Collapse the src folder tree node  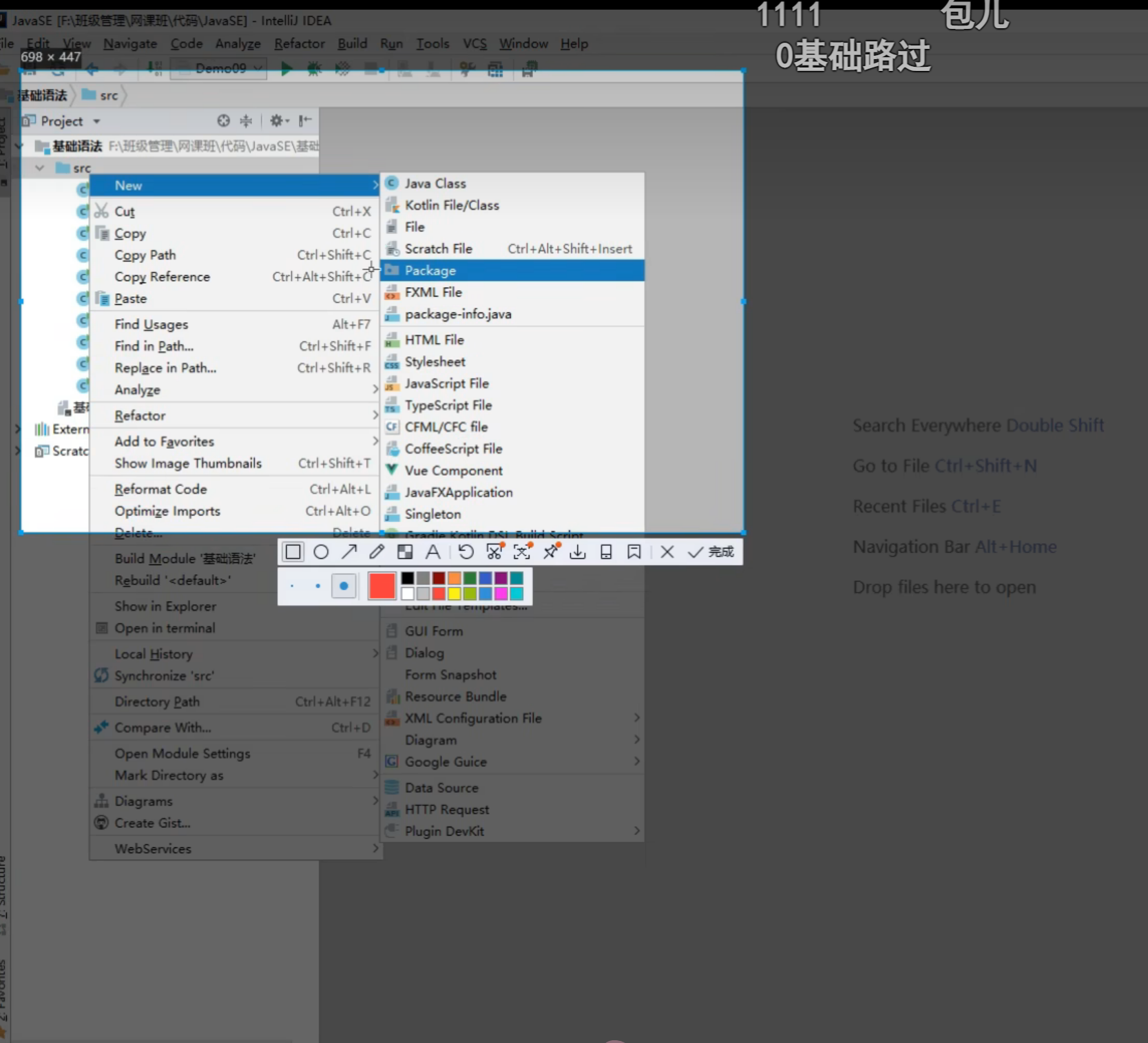pos(39,168)
